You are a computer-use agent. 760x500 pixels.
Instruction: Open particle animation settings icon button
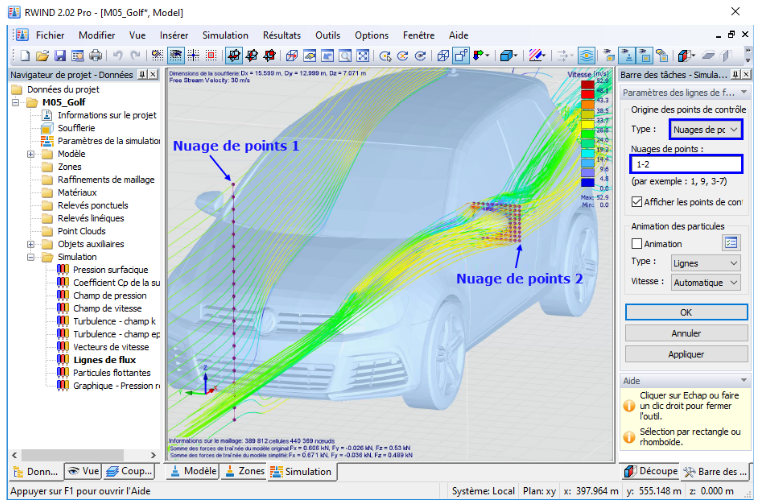[731, 243]
